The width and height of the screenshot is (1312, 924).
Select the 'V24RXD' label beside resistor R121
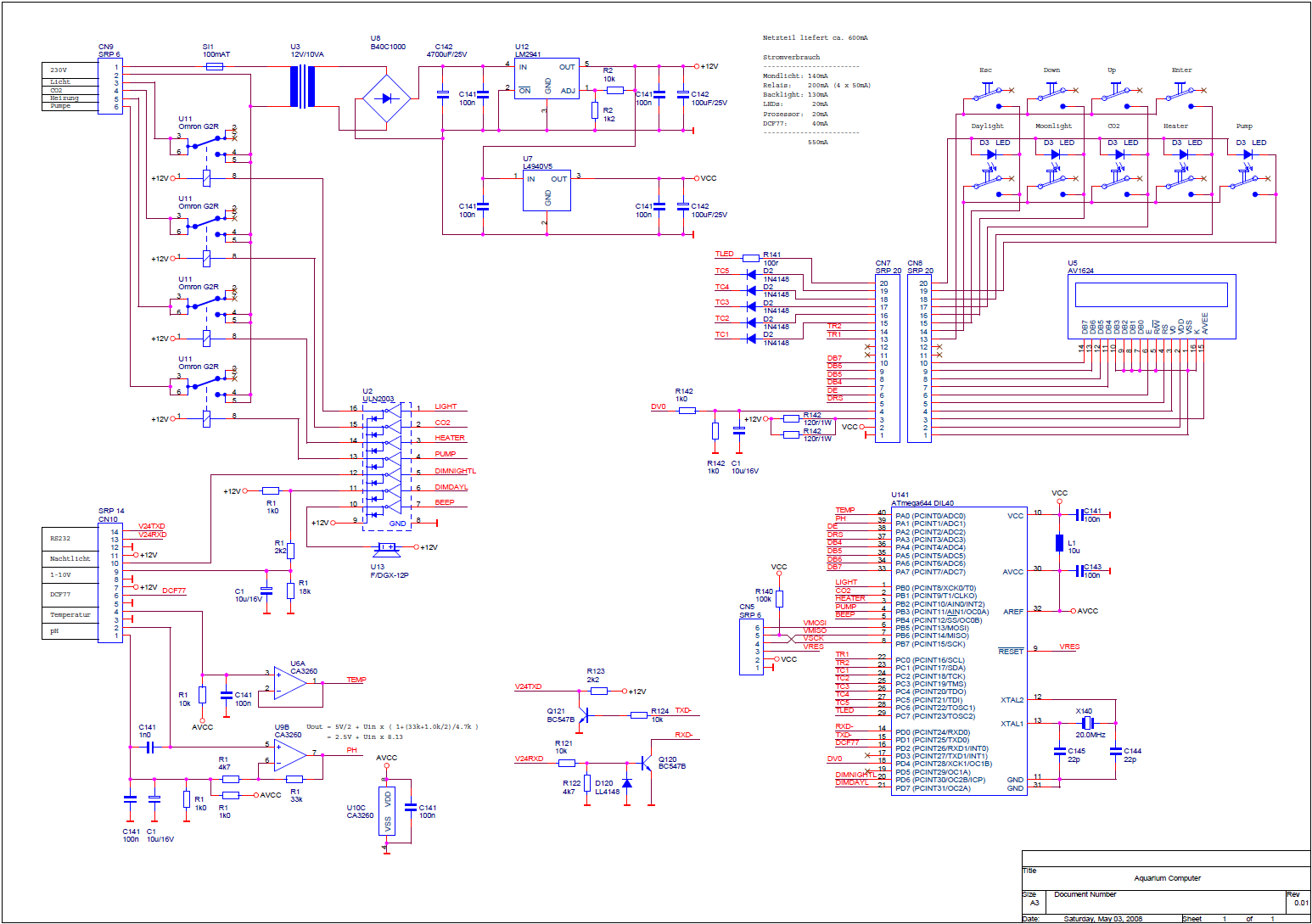[x=529, y=759]
